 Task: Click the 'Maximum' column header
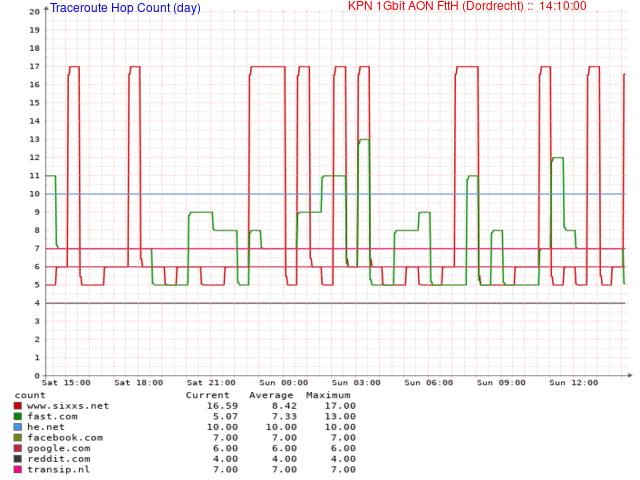point(328,395)
